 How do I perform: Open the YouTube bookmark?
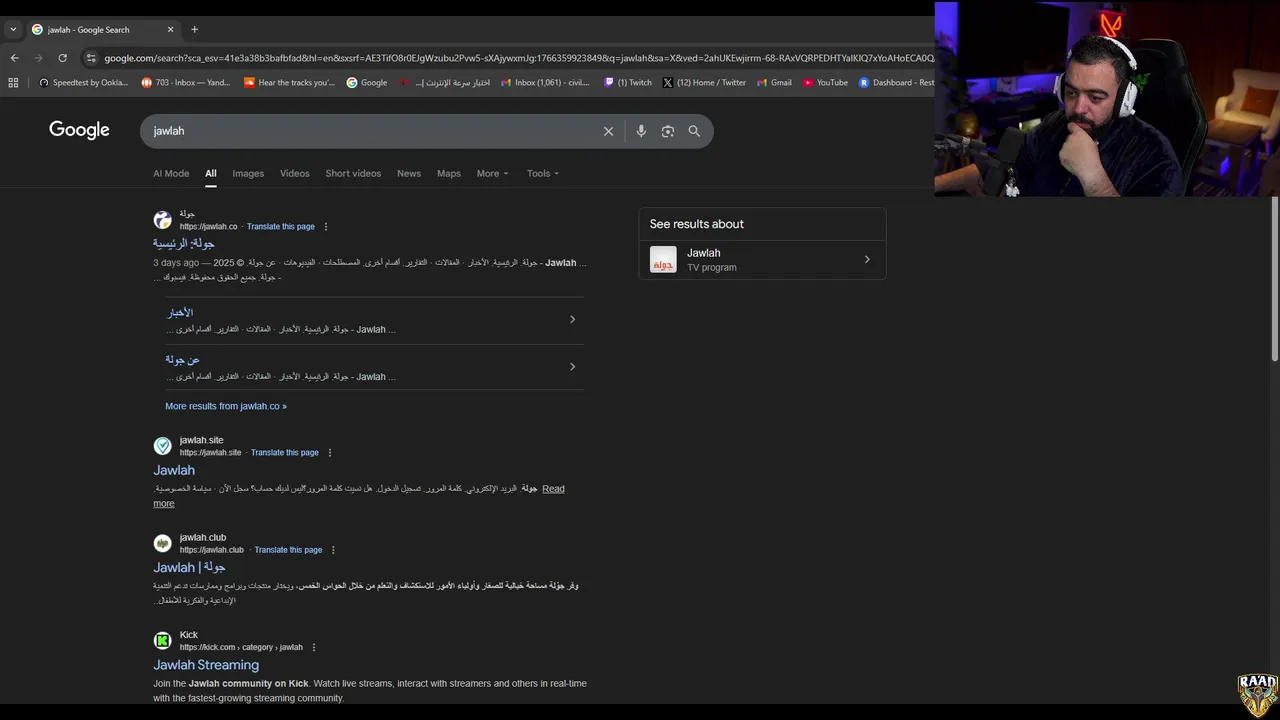[825, 83]
